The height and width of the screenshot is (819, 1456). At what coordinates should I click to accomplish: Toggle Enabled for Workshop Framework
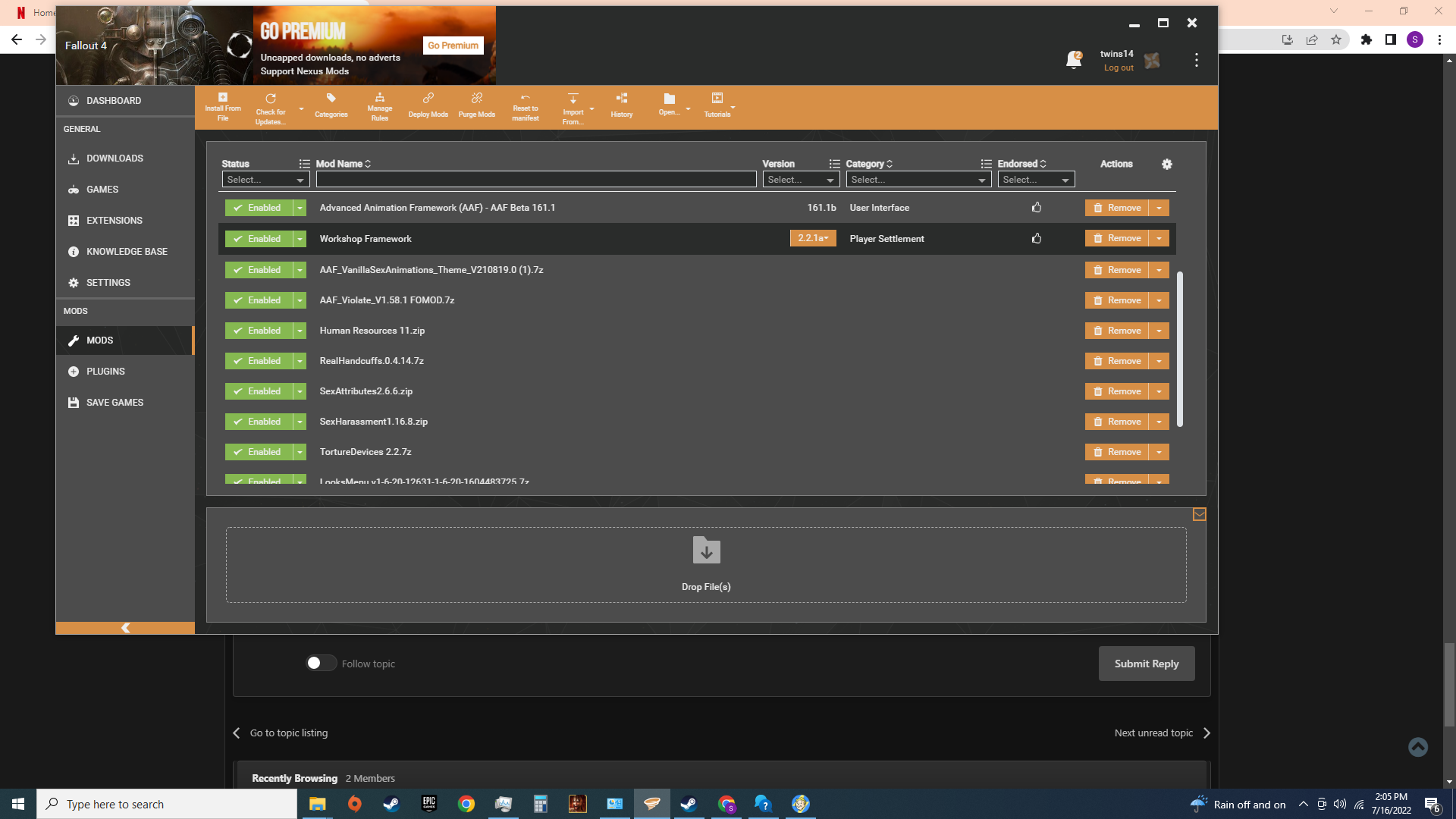click(x=259, y=239)
